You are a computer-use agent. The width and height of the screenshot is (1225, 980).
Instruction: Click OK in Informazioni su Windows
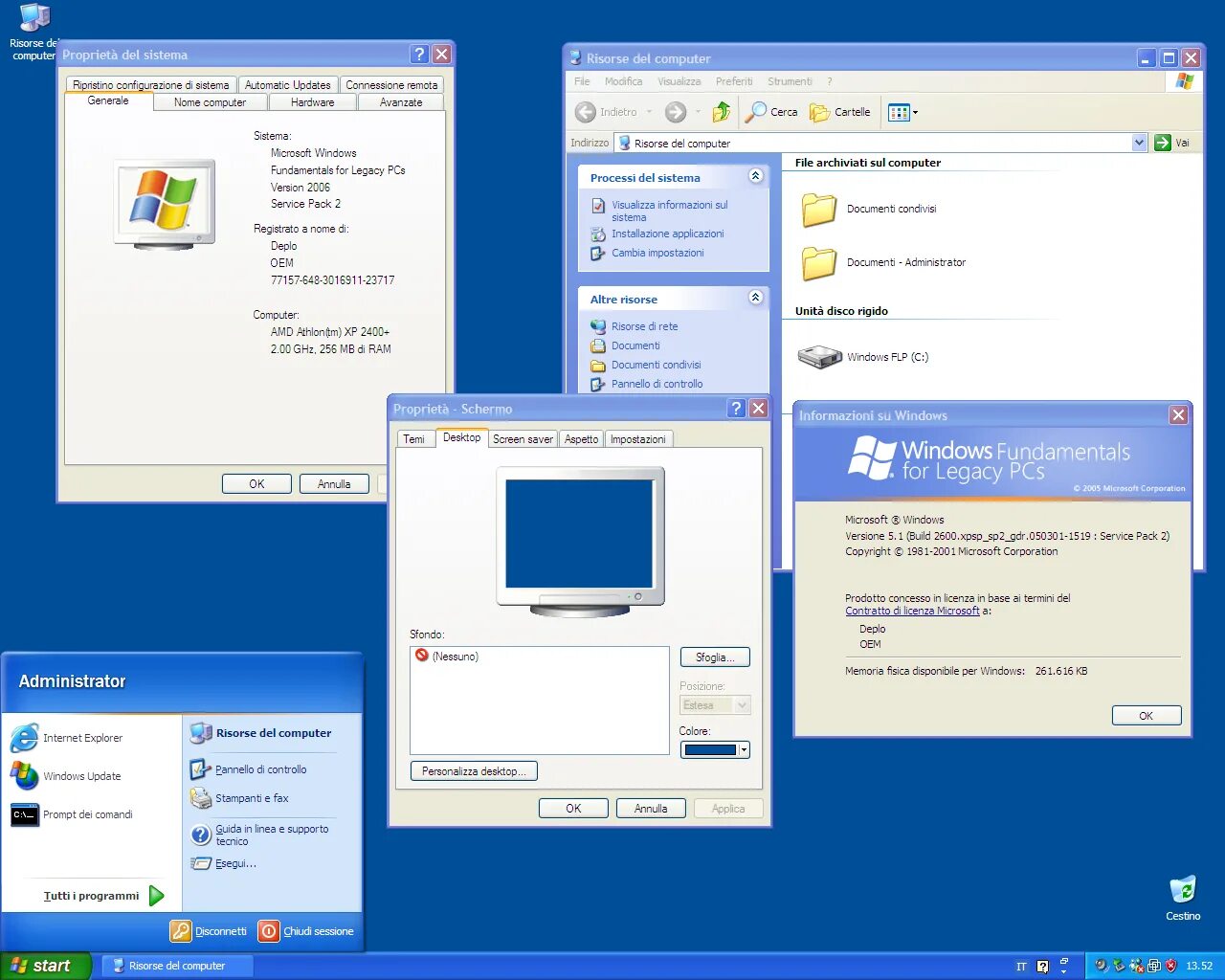pyautogui.click(x=1147, y=716)
